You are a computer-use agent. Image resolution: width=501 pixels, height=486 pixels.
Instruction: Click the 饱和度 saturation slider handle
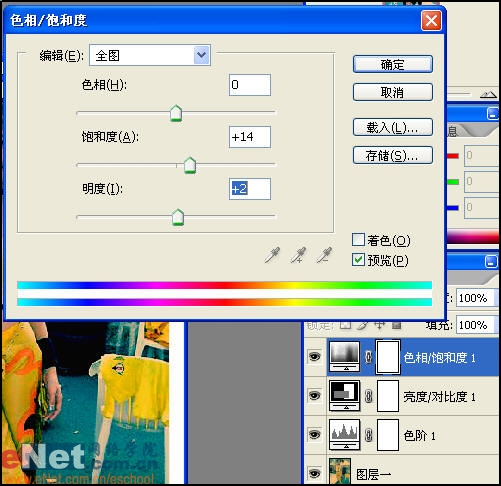point(190,165)
